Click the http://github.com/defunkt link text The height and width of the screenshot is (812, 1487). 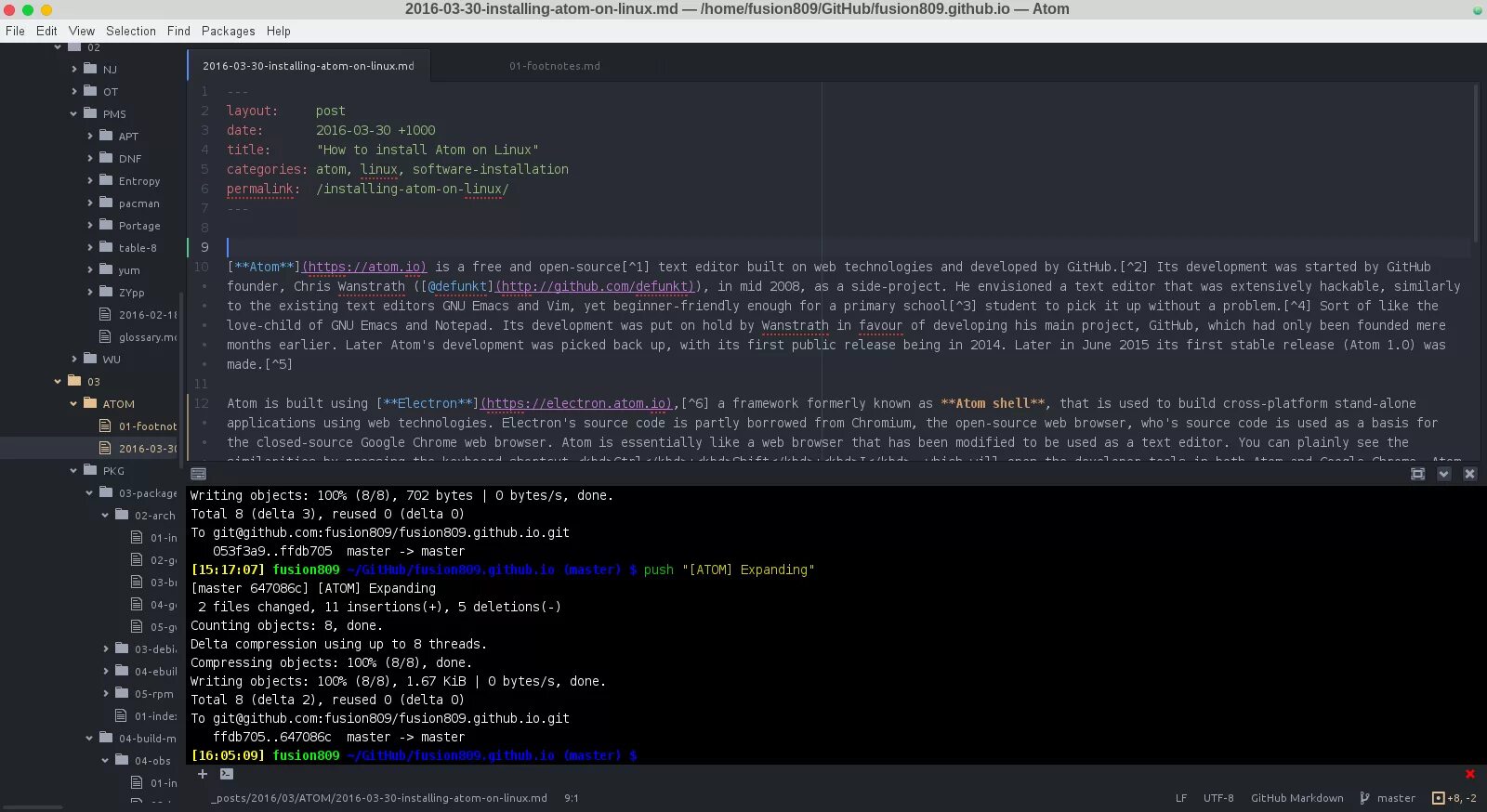[597, 286]
